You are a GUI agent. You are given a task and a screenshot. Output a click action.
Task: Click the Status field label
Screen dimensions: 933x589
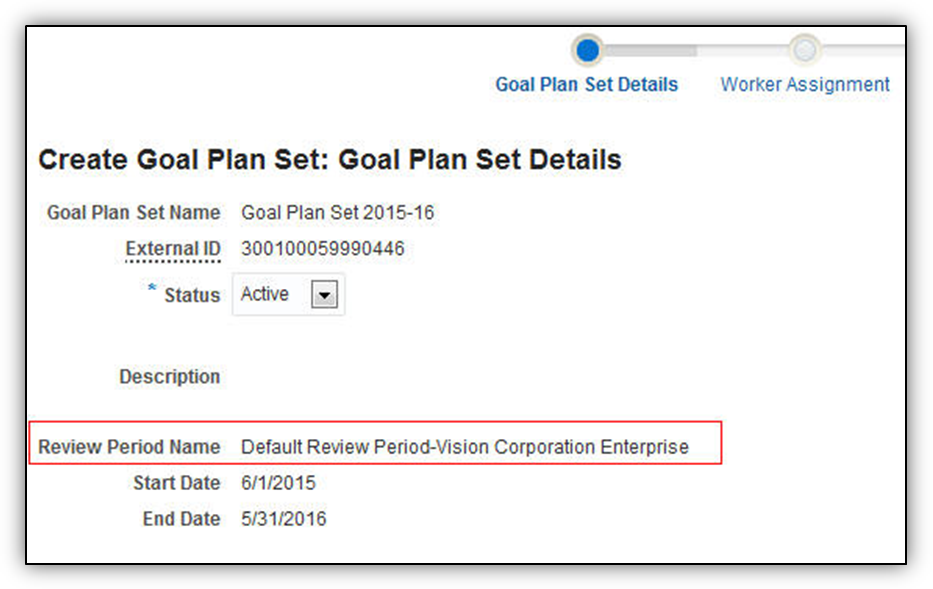[191, 295]
